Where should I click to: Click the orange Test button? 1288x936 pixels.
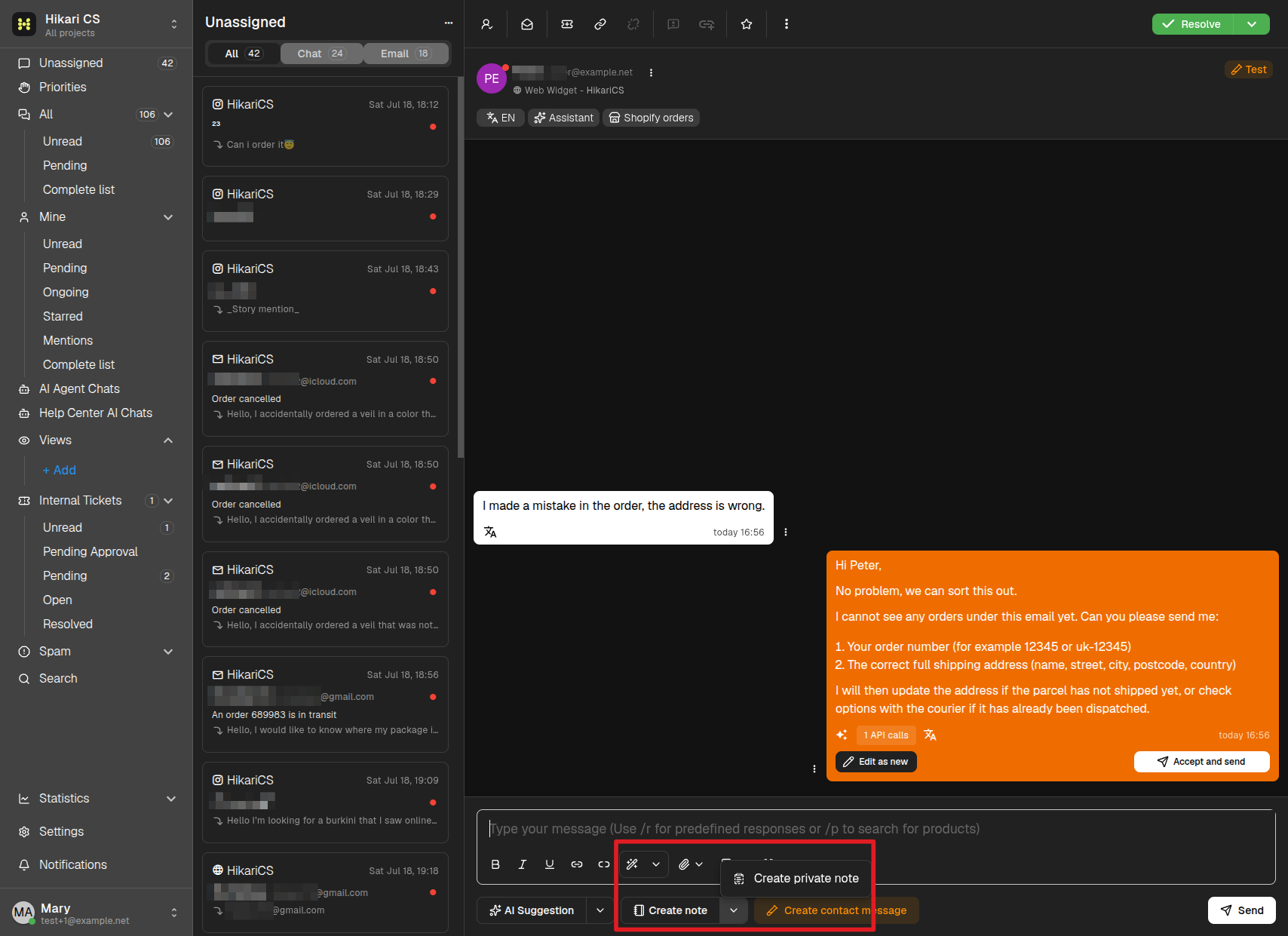[x=1249, y=69]
